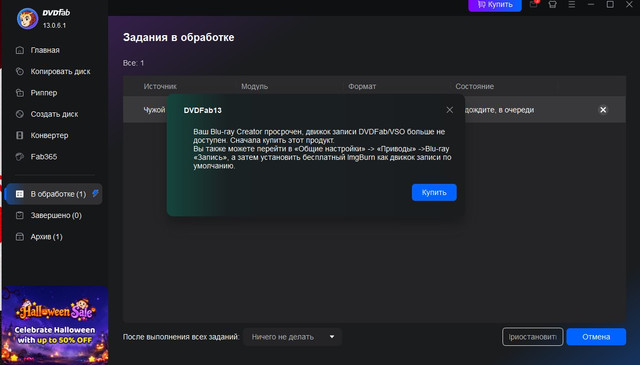Click the Создать диск sidebar icon

tap(20, 114)
